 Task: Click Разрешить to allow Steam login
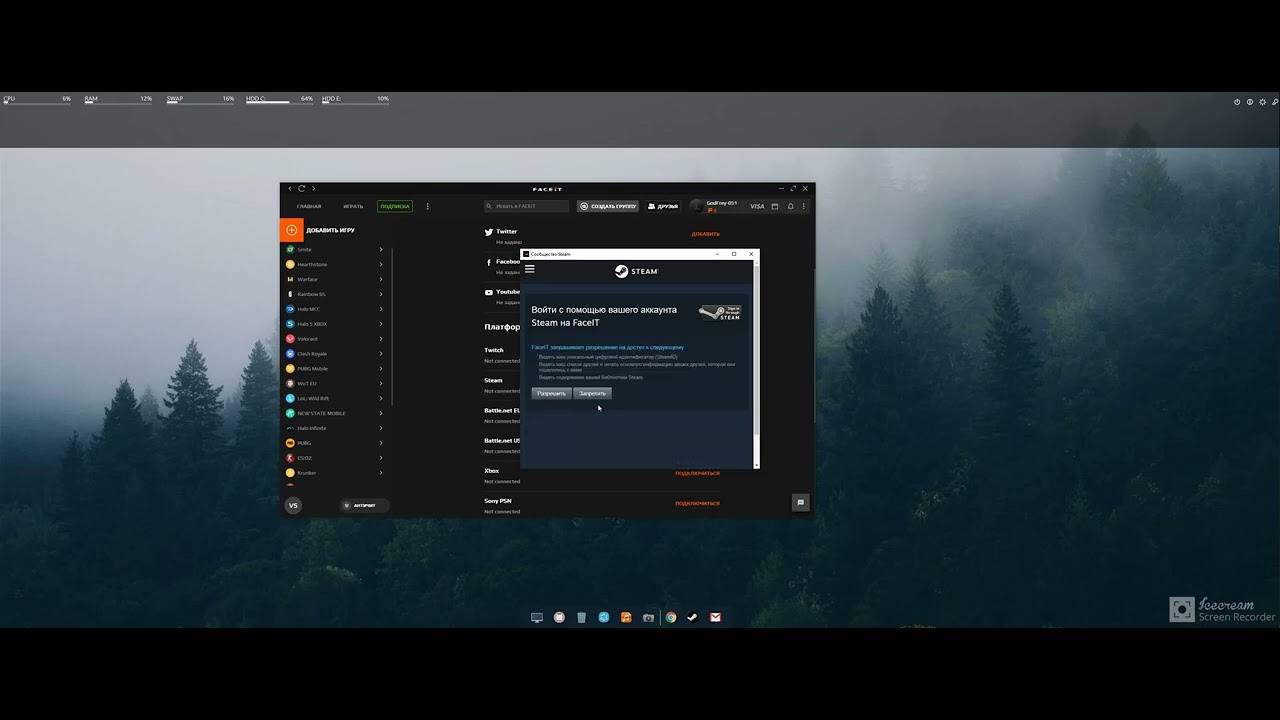pyautogui.click(x=551, y=393)
